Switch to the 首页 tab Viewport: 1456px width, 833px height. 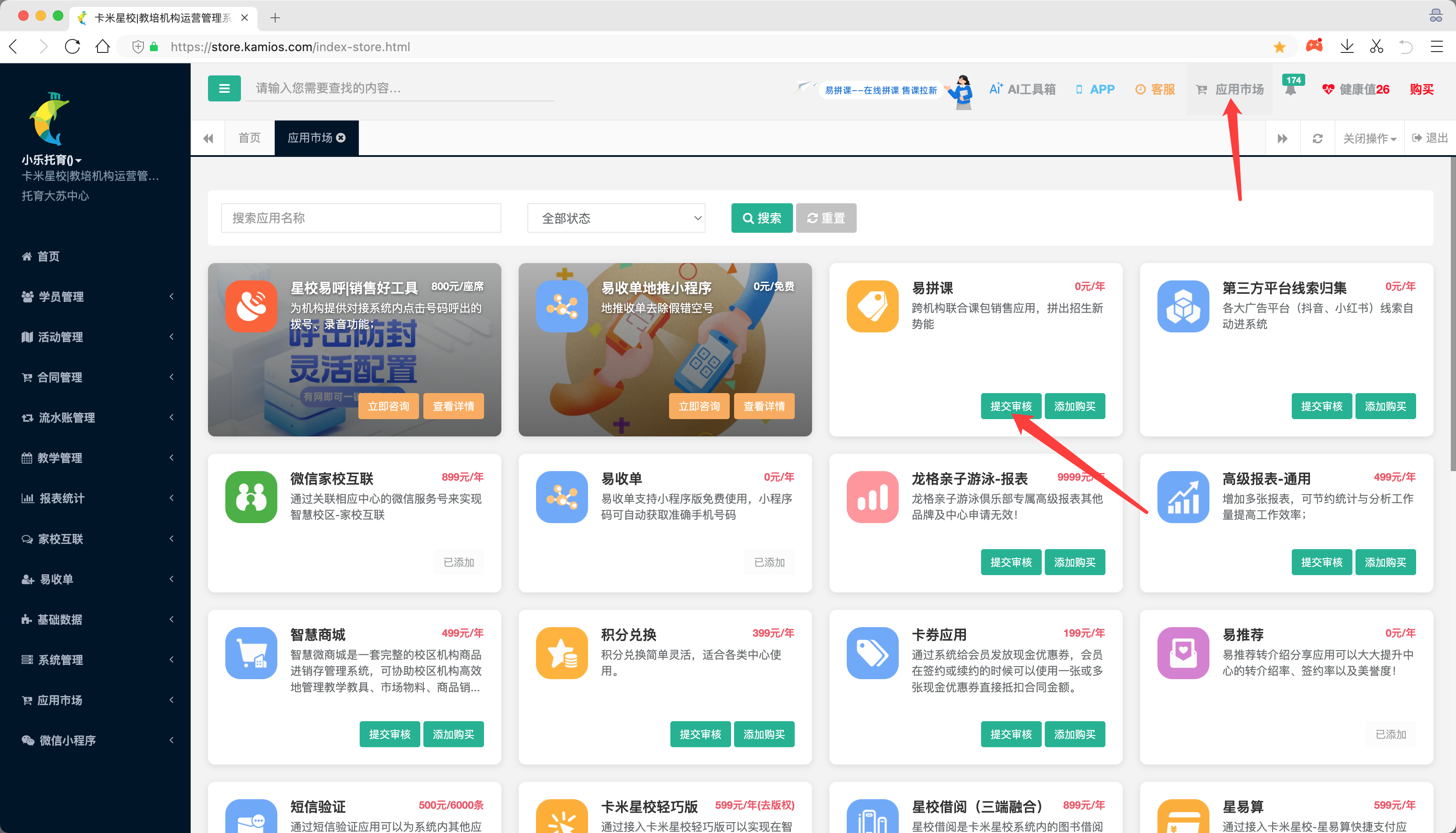(249, 138)
